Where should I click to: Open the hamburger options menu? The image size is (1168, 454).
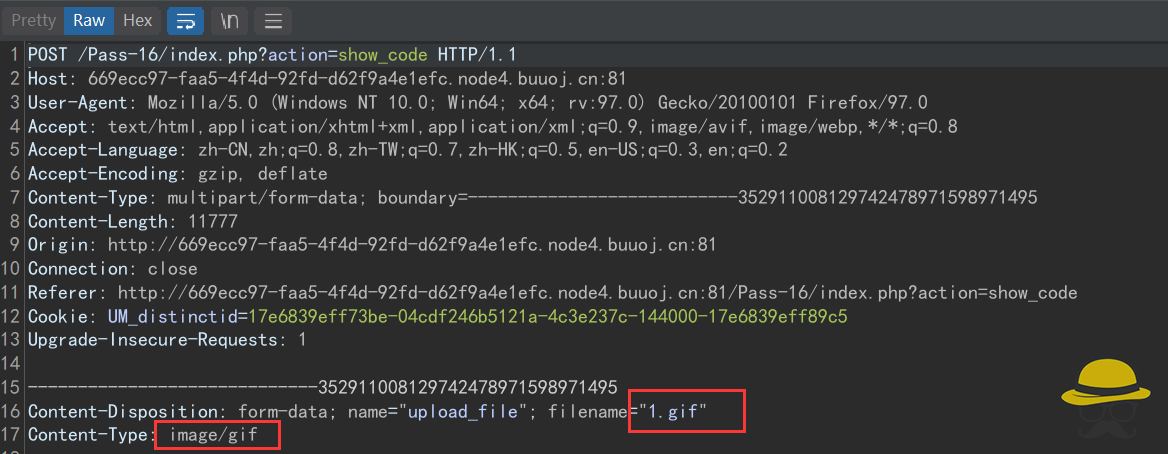[273, 20]
